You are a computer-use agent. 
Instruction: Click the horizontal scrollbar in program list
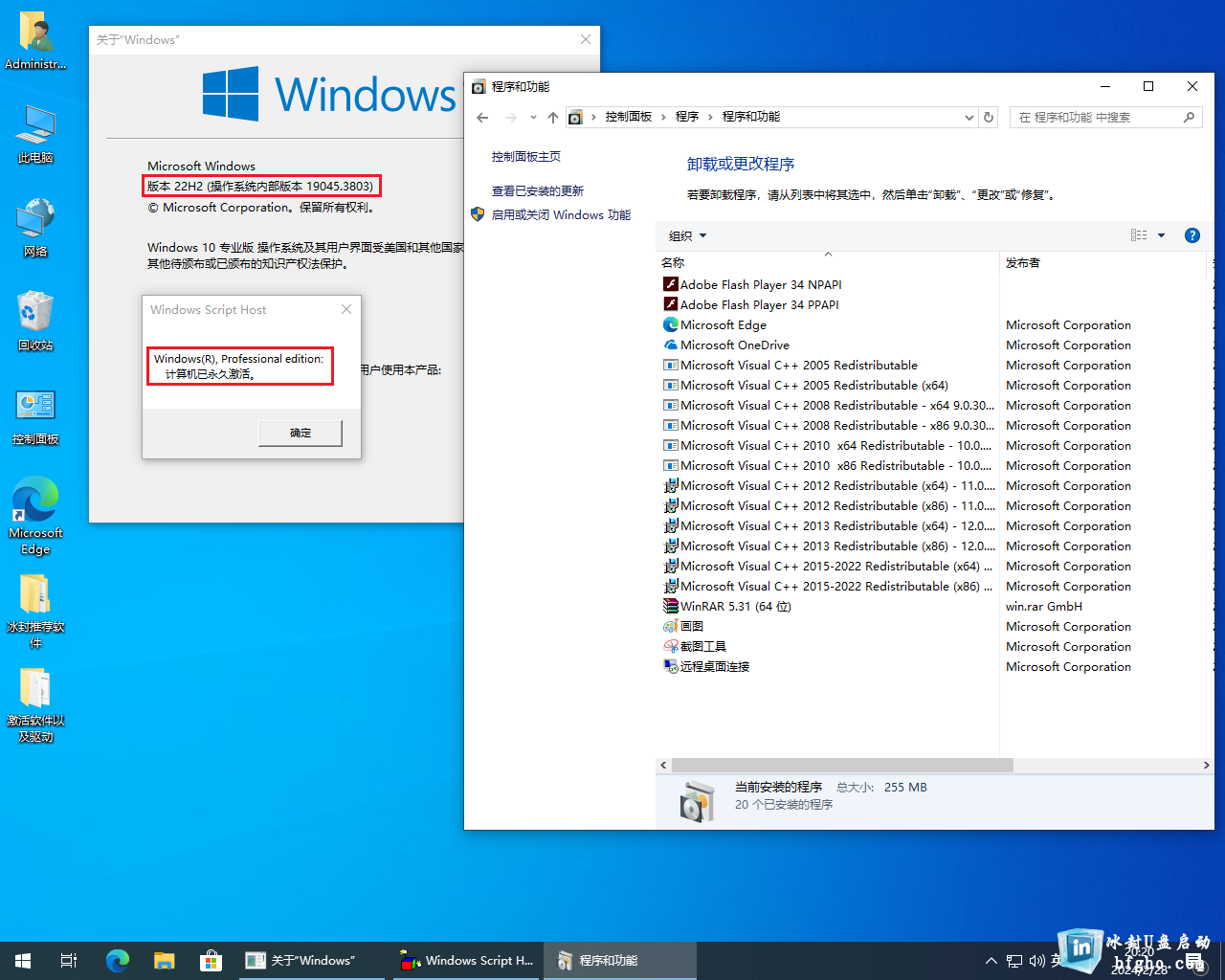(x=842, y=766)
